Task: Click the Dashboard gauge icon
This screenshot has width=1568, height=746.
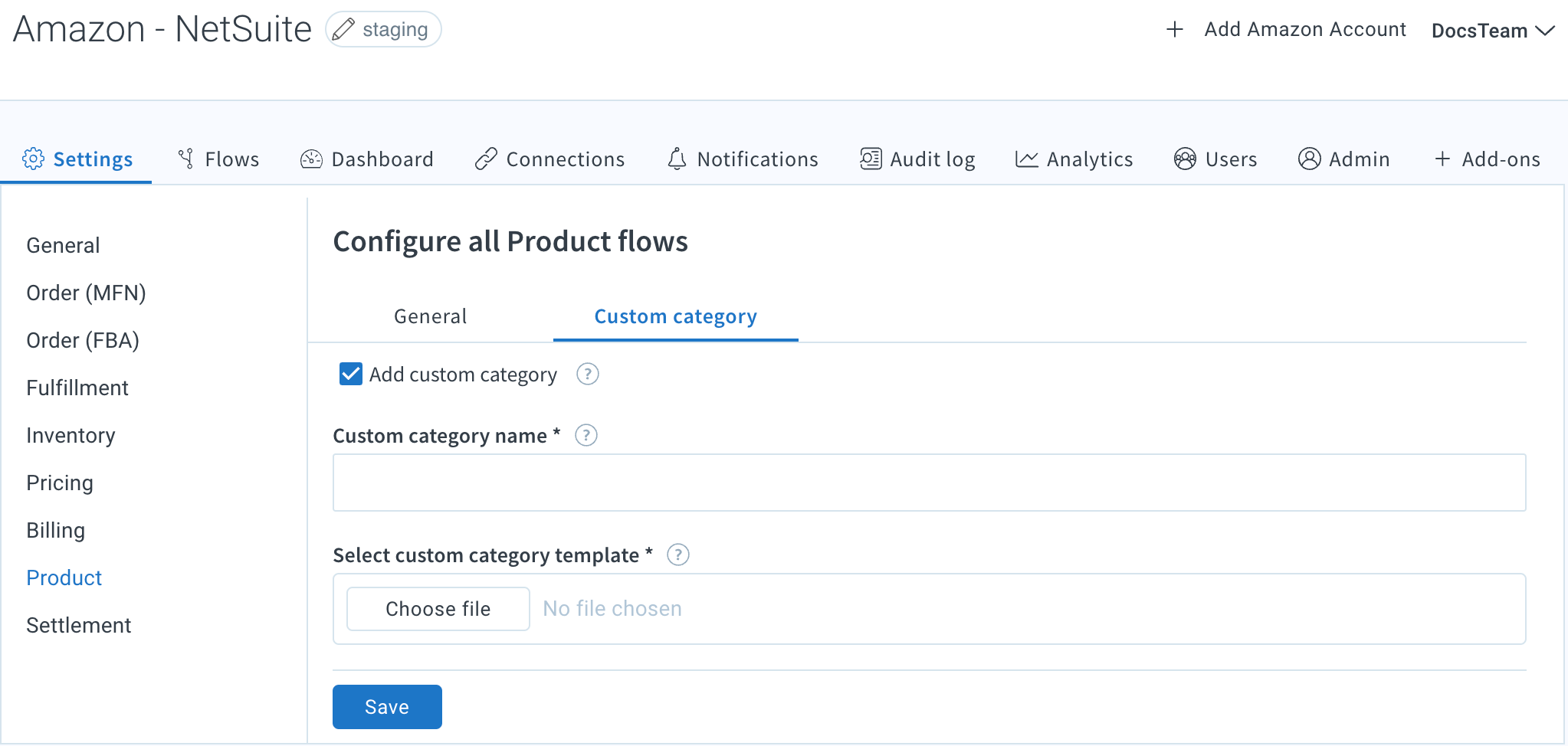Action: 311,159
